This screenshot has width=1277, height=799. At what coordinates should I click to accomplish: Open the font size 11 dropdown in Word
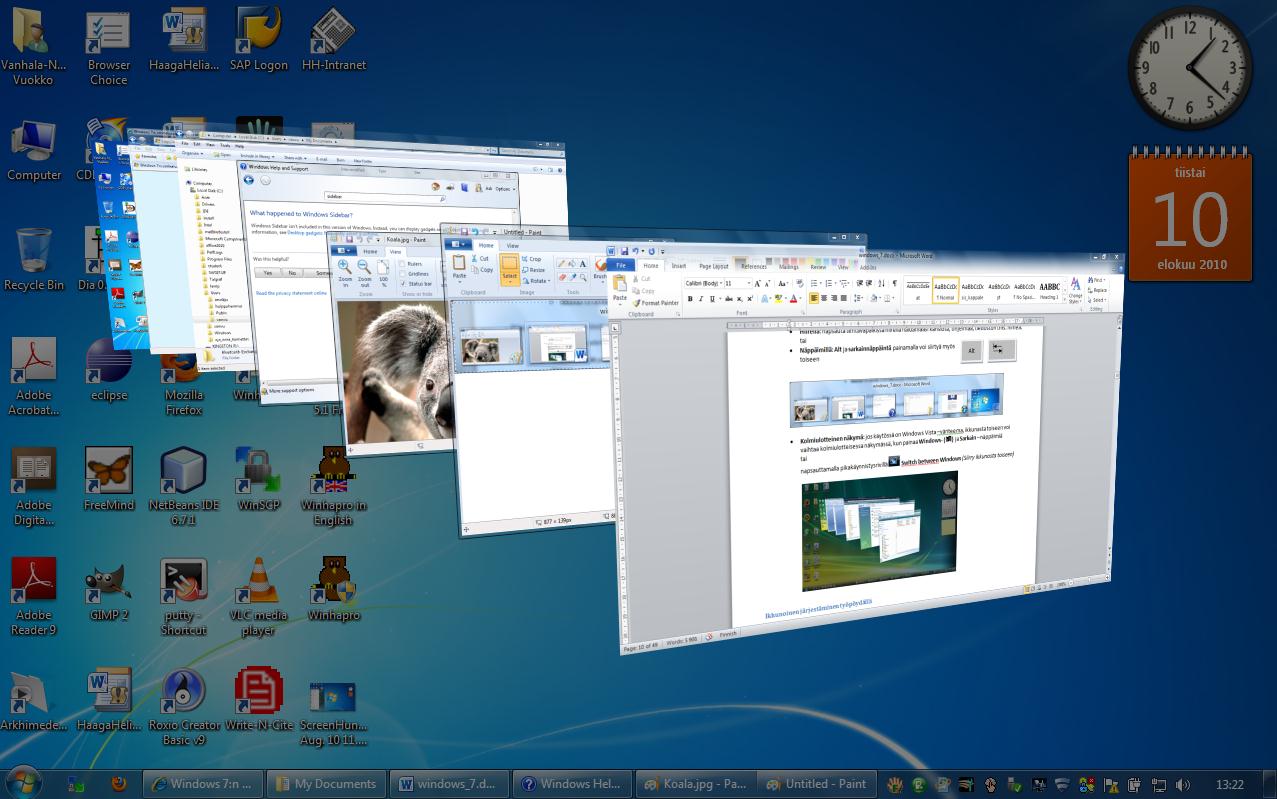[749, 283]
